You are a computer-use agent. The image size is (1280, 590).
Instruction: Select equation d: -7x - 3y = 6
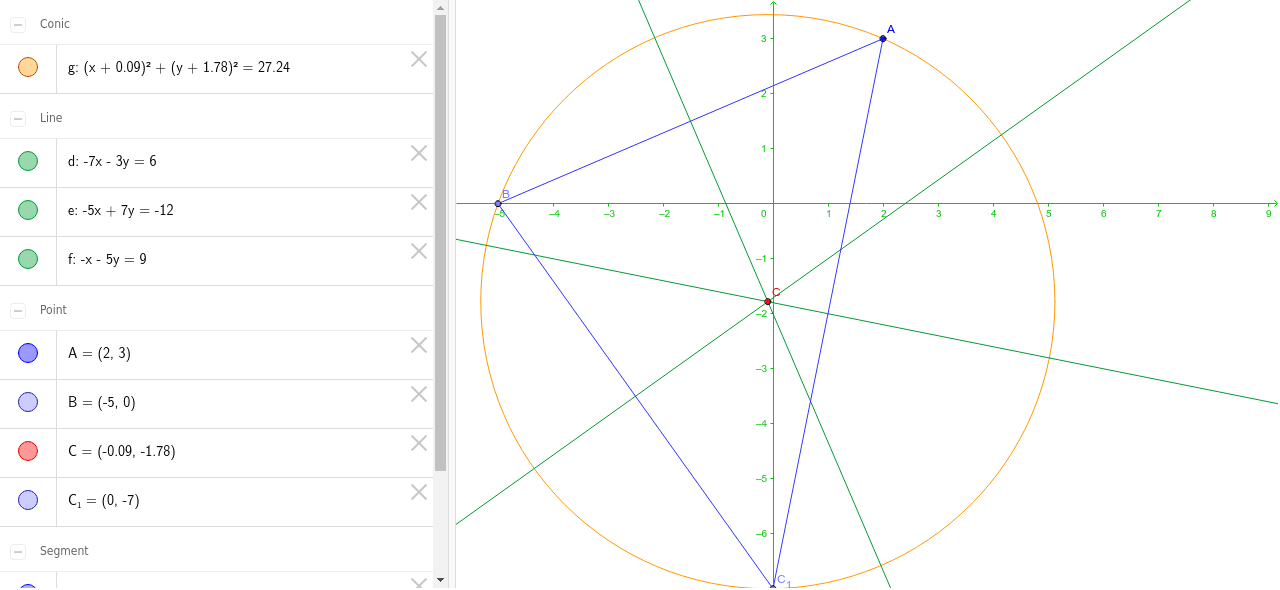click(x=112, y=161)
